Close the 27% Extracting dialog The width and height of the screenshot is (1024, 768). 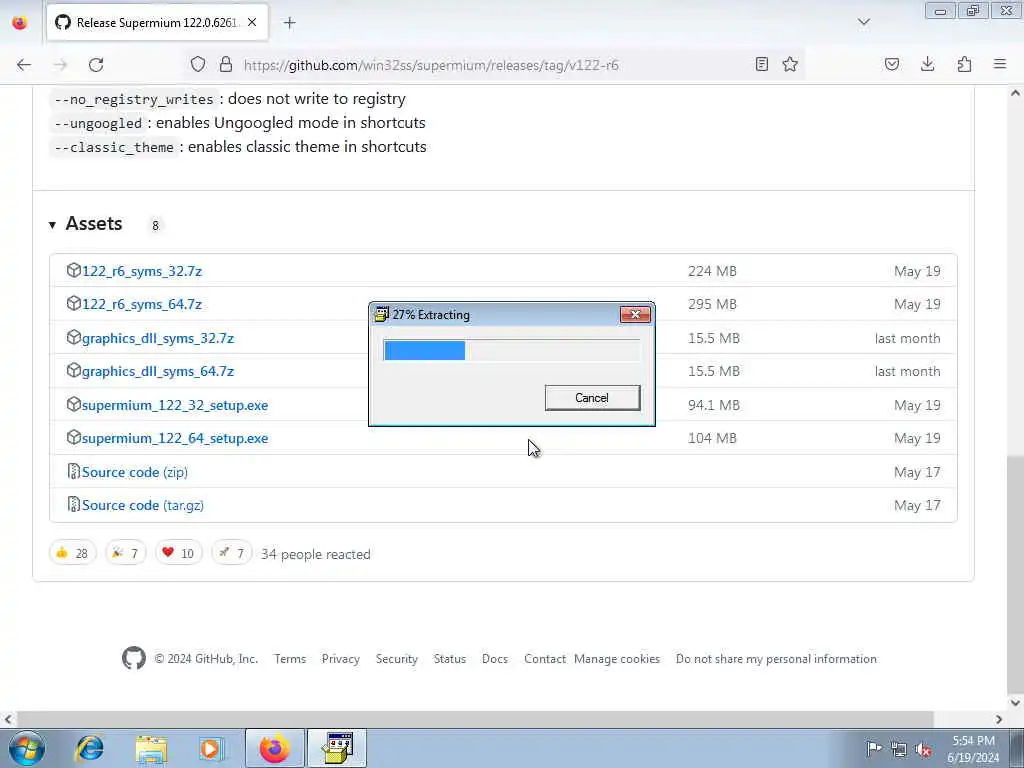[x=635, y=315]
